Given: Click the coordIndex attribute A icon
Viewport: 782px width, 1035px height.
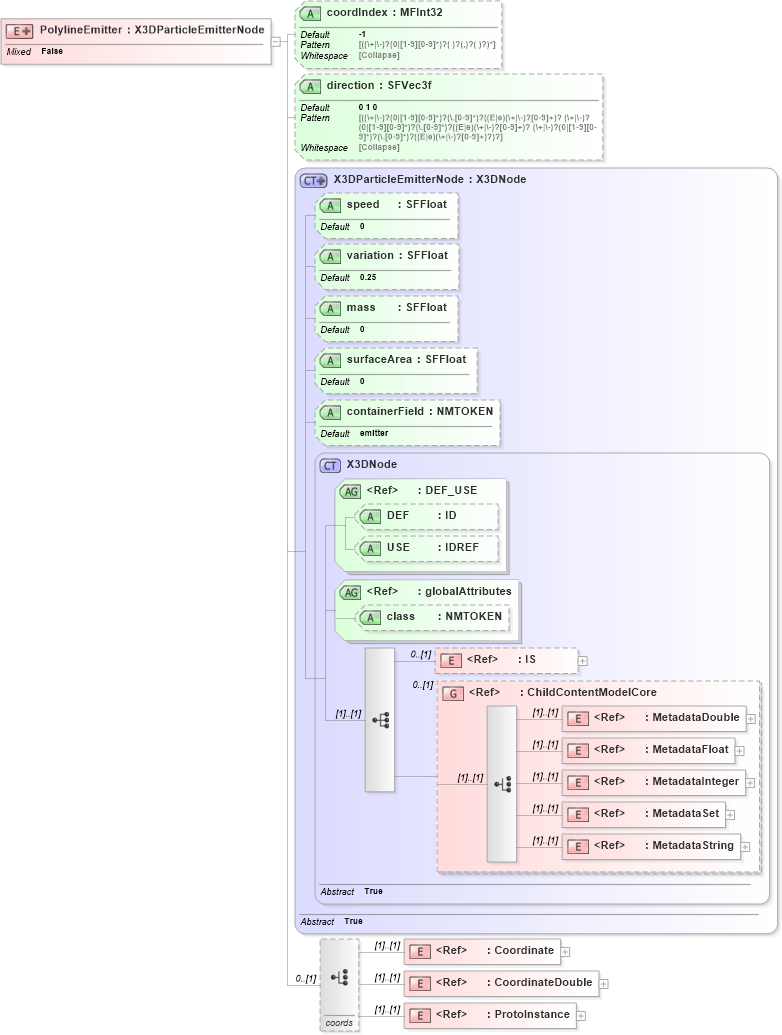Looking at the screenshot, I should pyautogui.click(x=310, y=13).
